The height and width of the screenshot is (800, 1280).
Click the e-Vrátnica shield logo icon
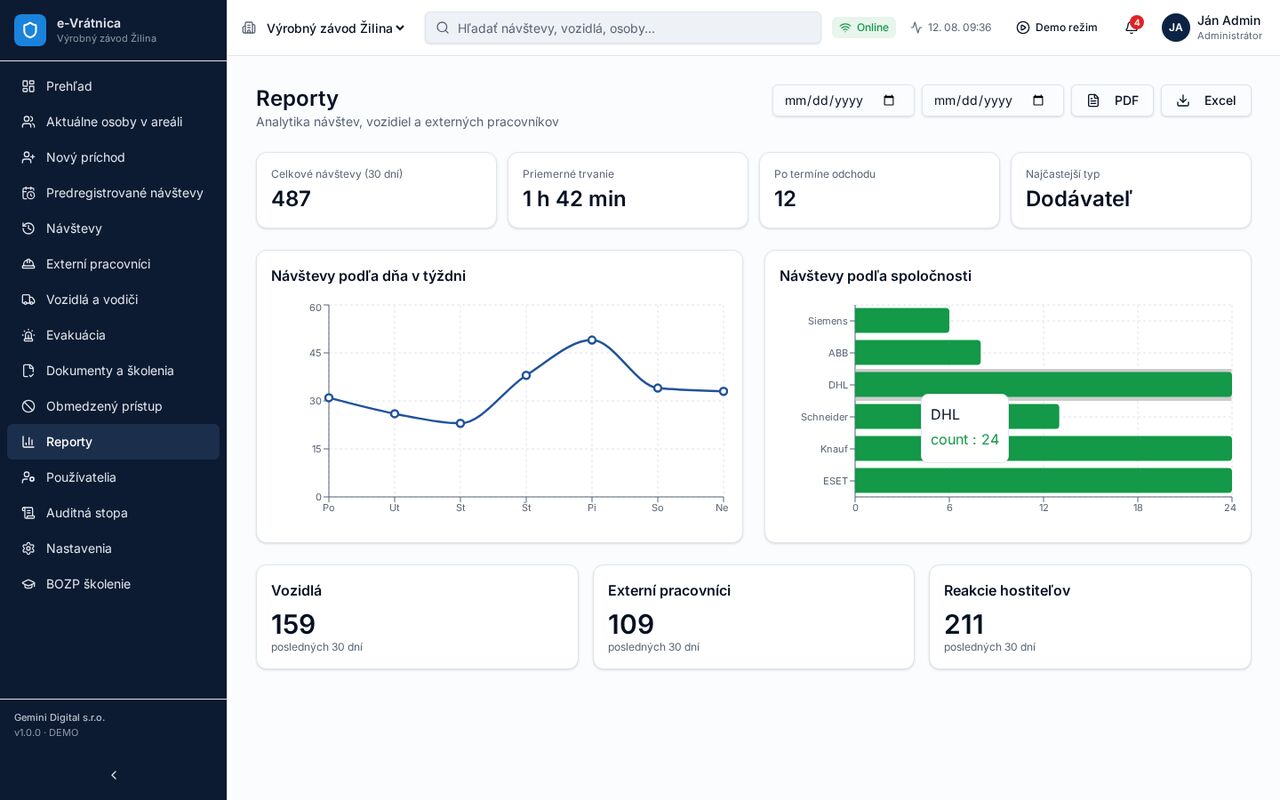(x=30, y=30)
